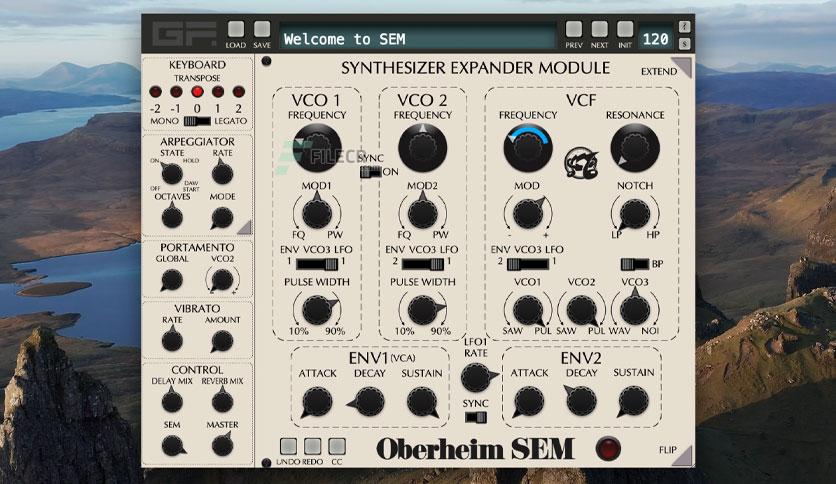
Task: Toggle VCO2 ENV VCO3 LFO mod source switch
Action: tap(422, 264)
